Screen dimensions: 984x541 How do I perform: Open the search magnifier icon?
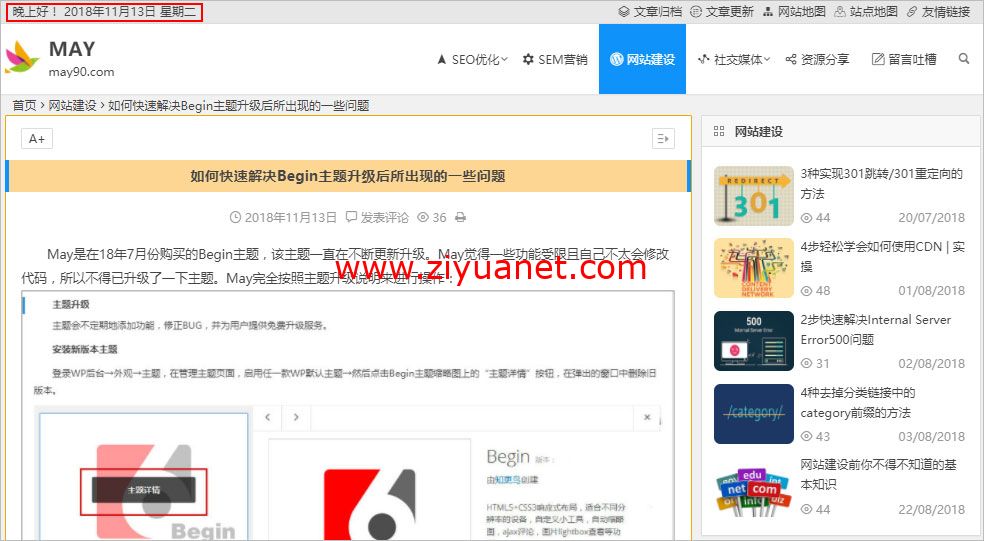964,59
